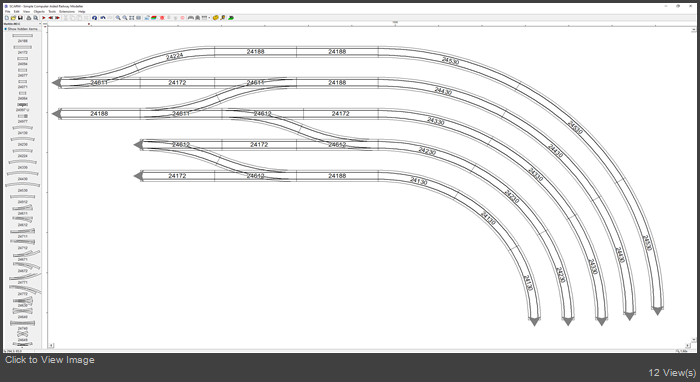The height and width of the screenshot is (382, 700).
Task: Click the Click to View Image link
Action: [50, 360]
